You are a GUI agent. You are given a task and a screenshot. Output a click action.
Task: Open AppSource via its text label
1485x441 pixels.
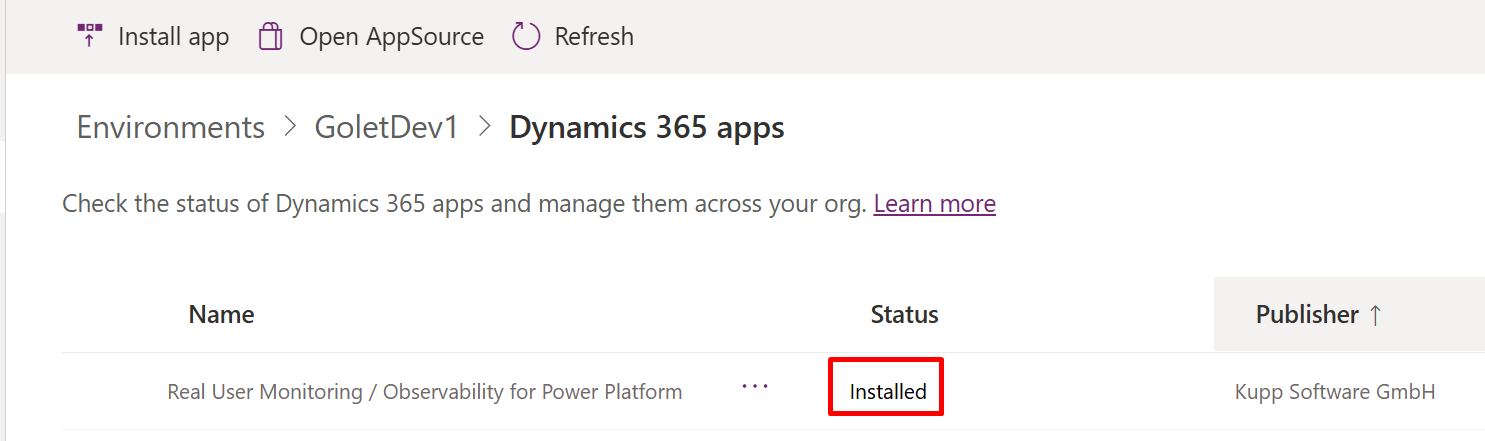tap(392, 37)
